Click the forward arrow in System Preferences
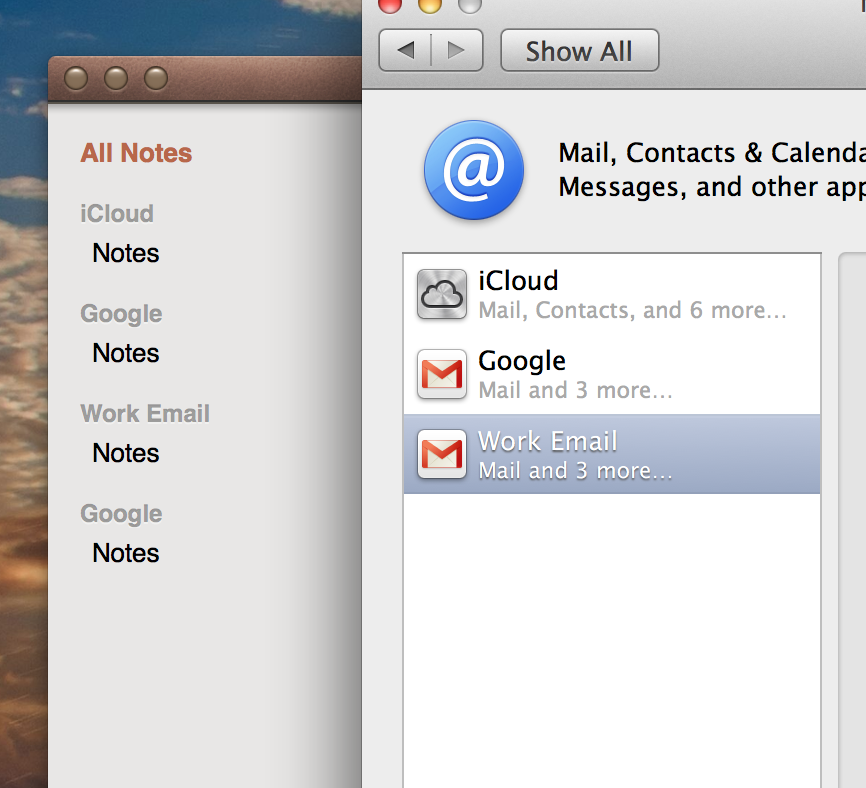The height and width of the screenshot is (788, 866). coord(457,50)
